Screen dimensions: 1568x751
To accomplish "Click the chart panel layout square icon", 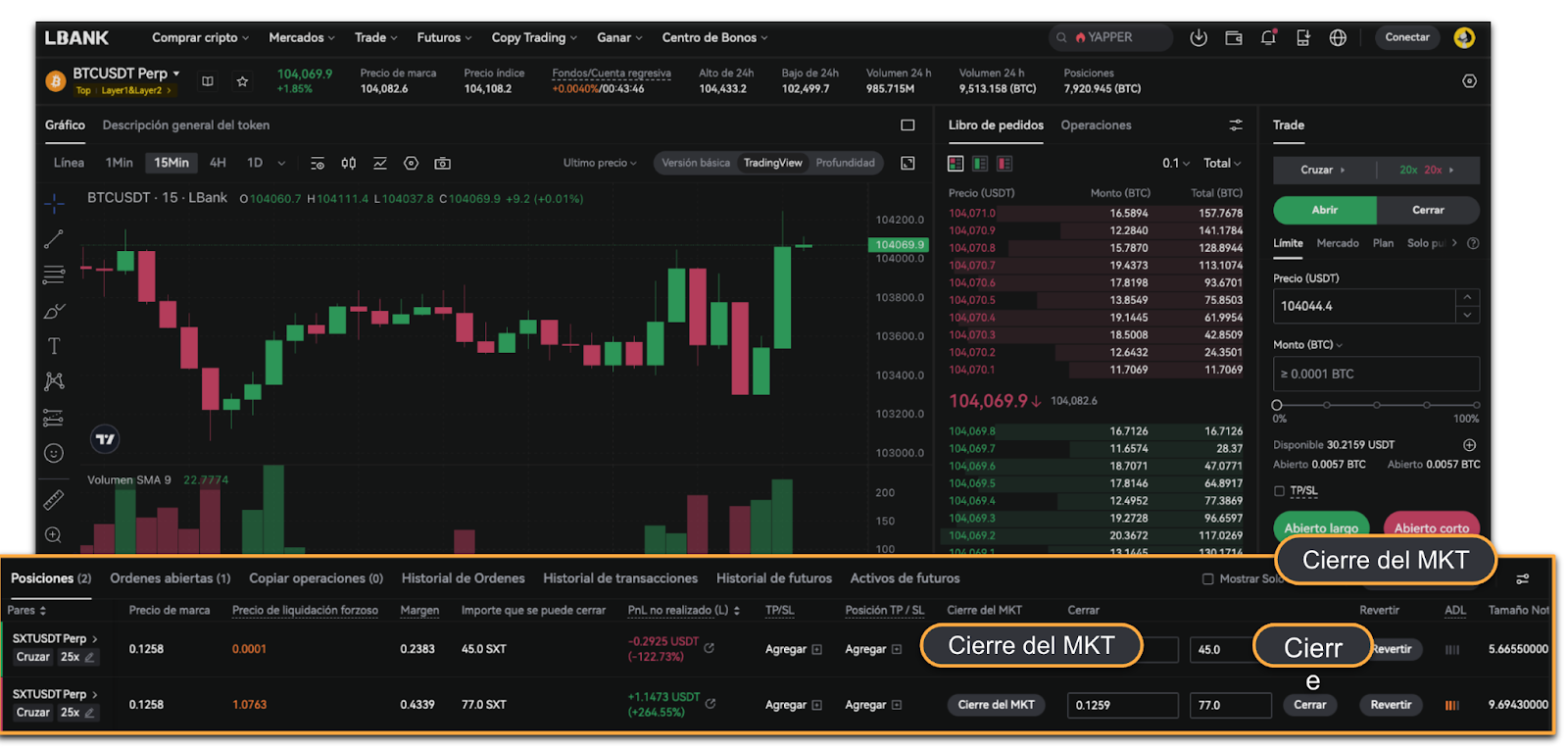I will (907, 125).
